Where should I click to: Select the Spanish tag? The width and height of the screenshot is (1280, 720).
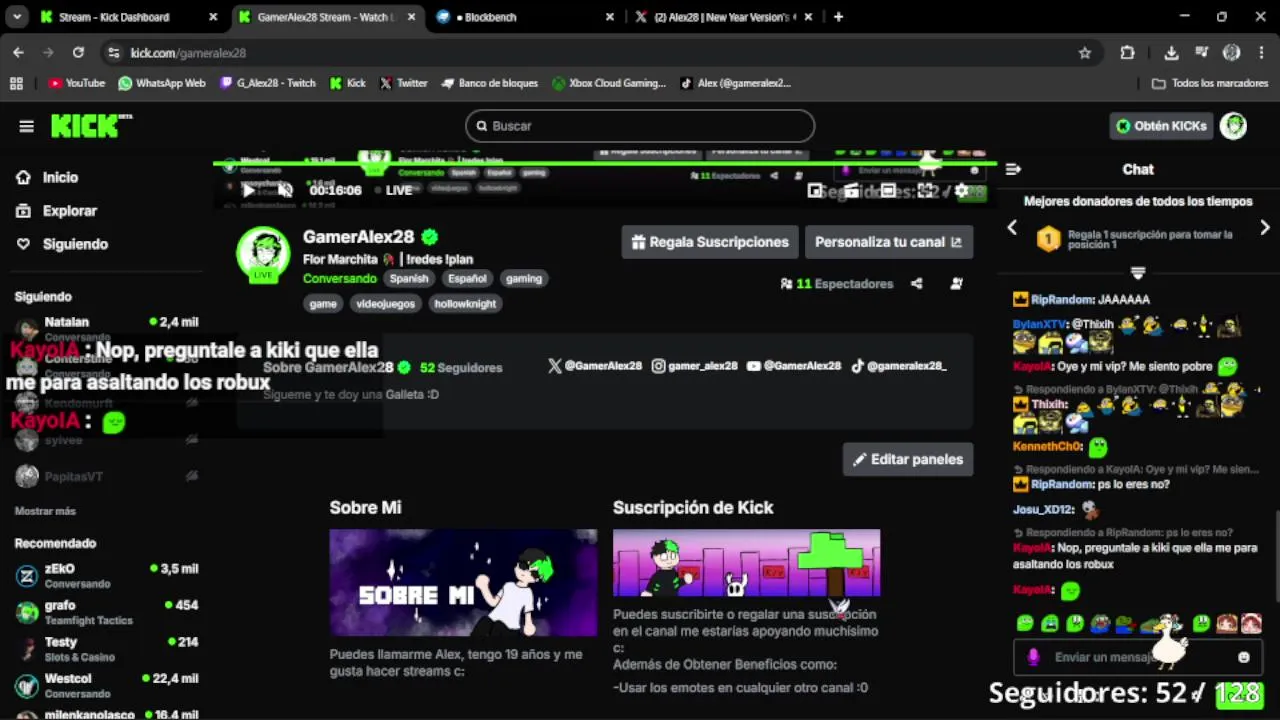pyautogui.click(x=409, y=279)
